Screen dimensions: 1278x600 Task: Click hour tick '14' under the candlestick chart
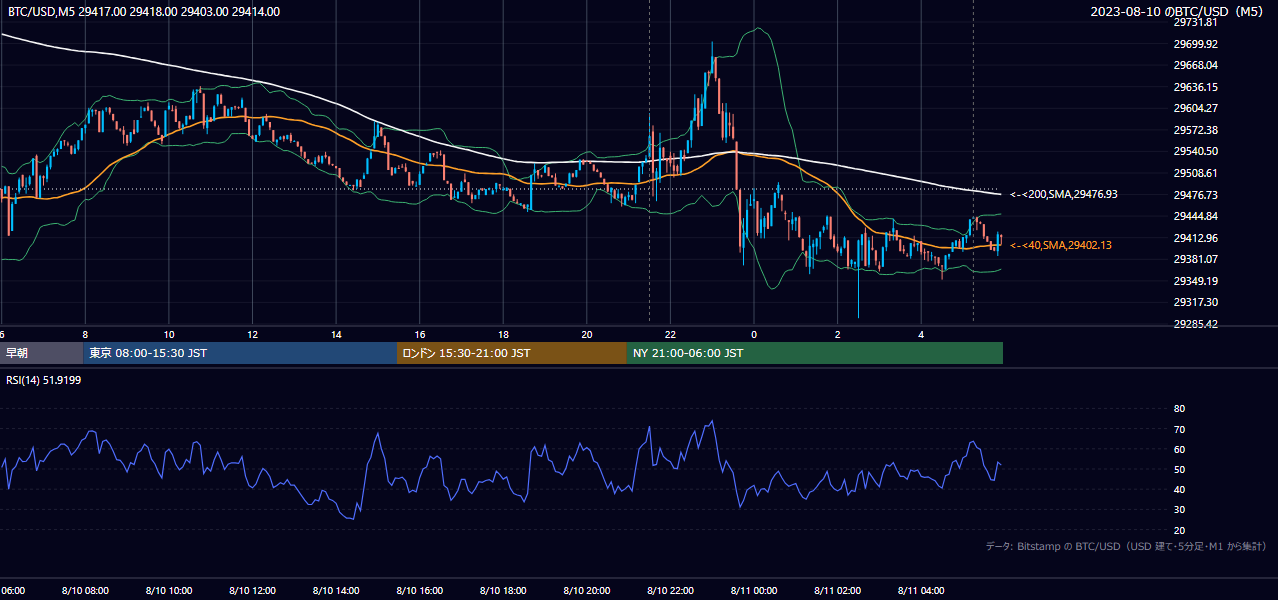tap(336, 334)
